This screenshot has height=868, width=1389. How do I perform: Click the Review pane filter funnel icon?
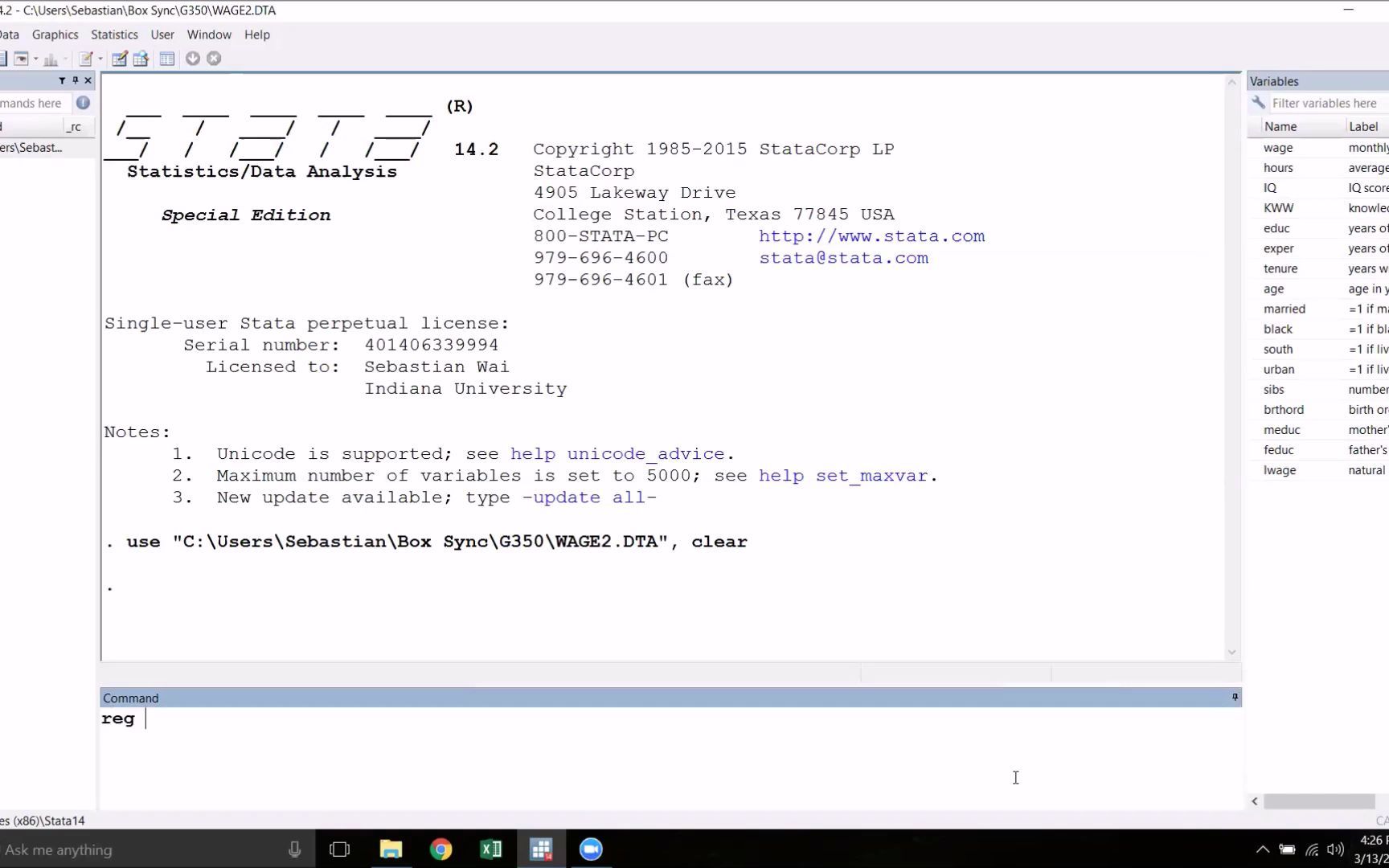[x=62, y=80]
